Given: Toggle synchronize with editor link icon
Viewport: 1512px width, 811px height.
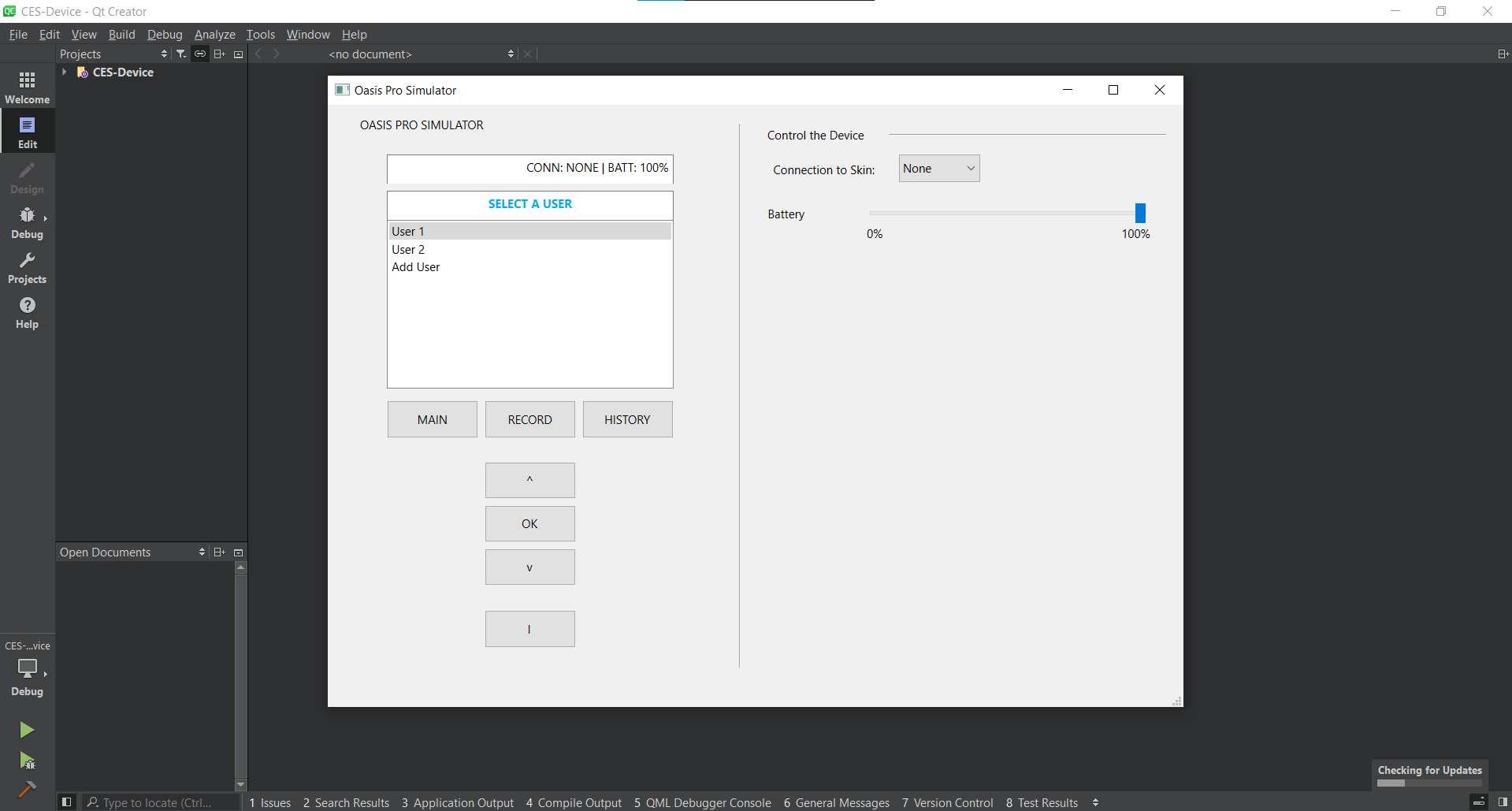Looking at the screenshot, I should 200,54.
